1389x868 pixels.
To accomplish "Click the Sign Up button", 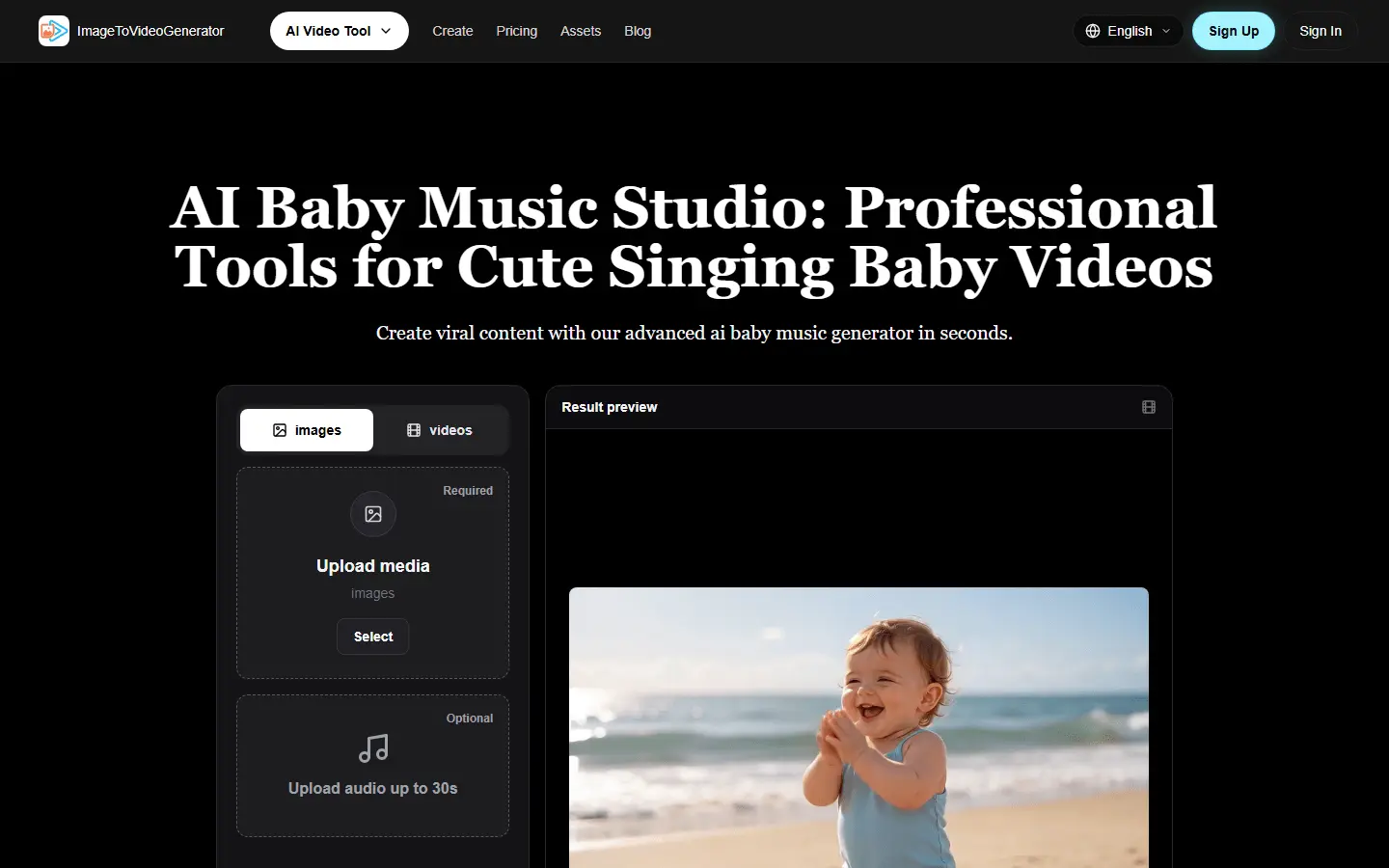I will [1234, 31].
